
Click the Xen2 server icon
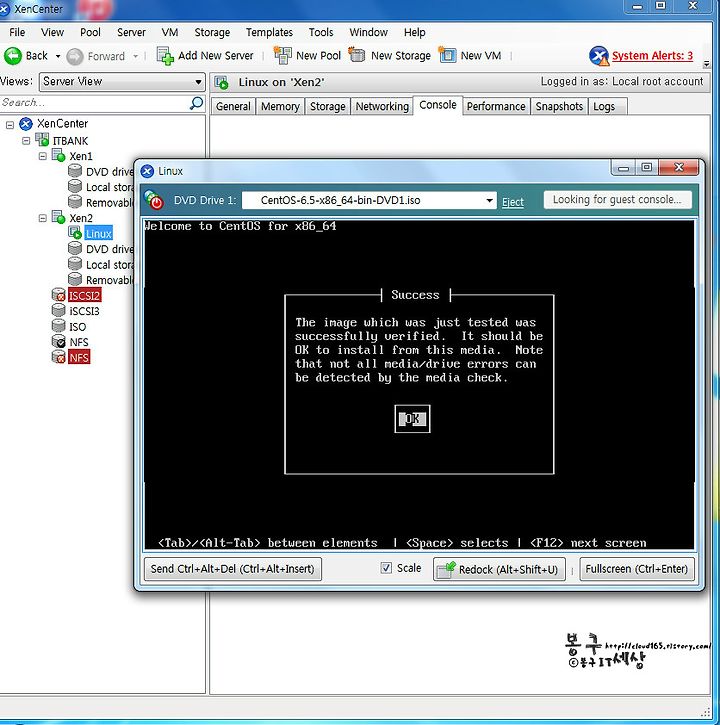click(x=58, y=217)
